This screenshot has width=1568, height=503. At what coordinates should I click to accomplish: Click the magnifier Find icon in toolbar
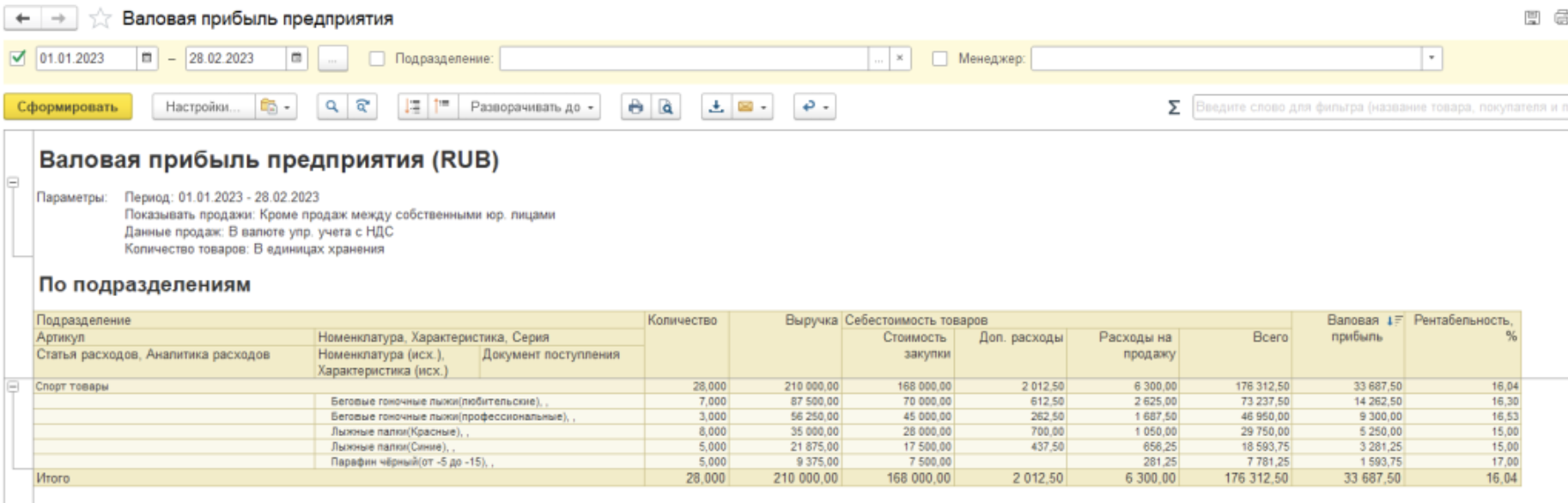(x=331, y=106)
